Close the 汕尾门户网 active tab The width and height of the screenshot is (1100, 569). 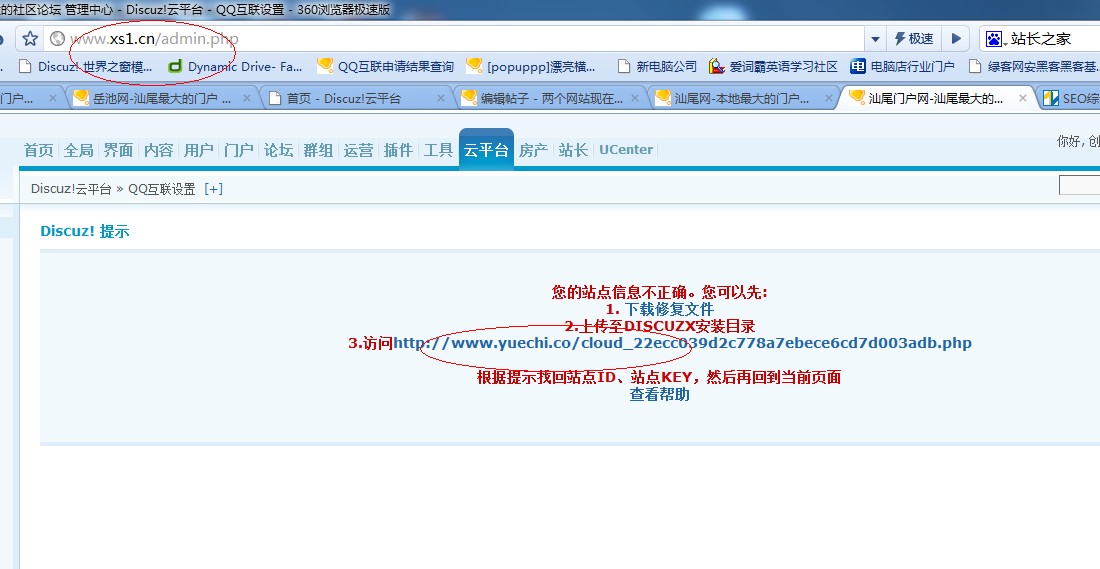tap(1023, 98)
